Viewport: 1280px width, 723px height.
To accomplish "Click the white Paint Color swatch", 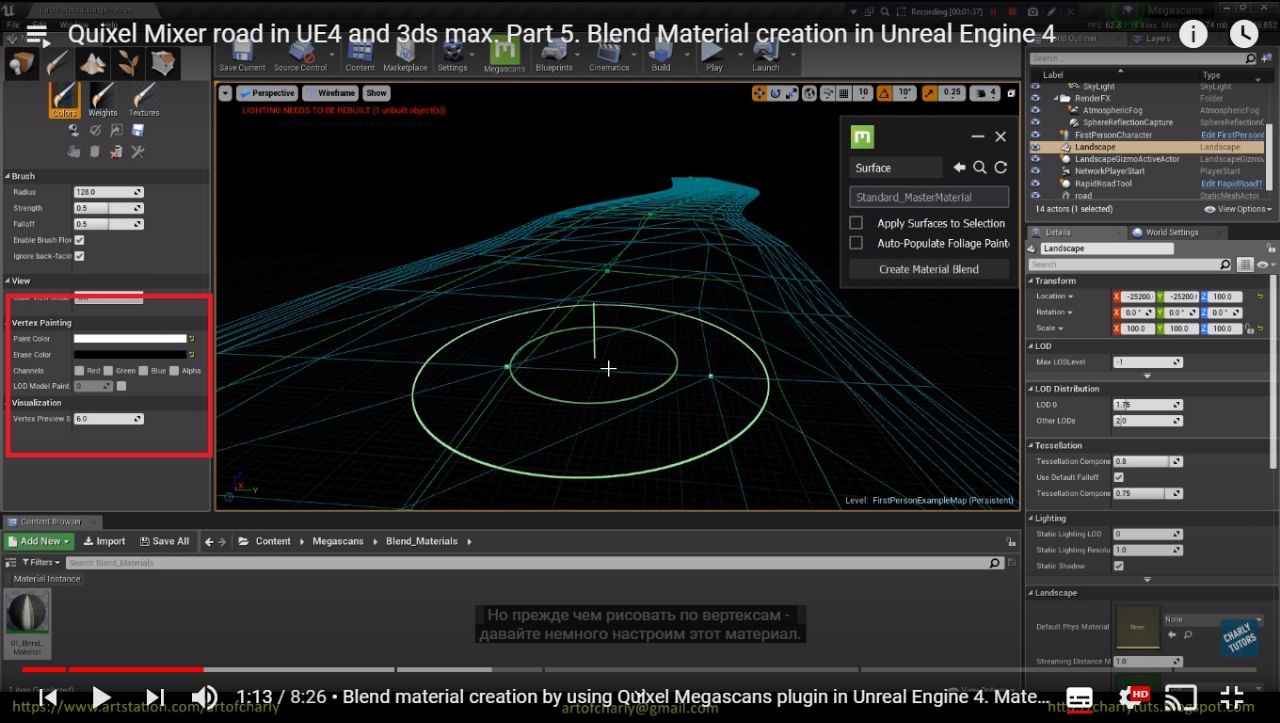I will coord(130,339).
